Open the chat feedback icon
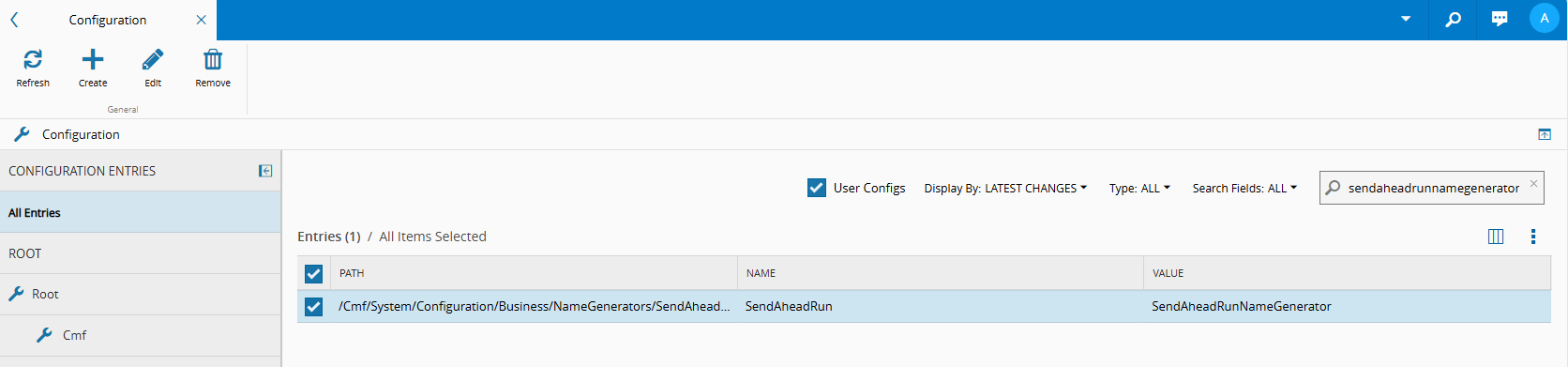This screenshot has width=1568, height=367. [1500, 19]
